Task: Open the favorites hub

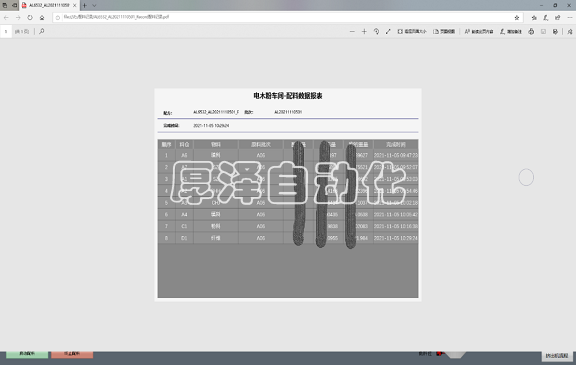Action: pos(534,17)
